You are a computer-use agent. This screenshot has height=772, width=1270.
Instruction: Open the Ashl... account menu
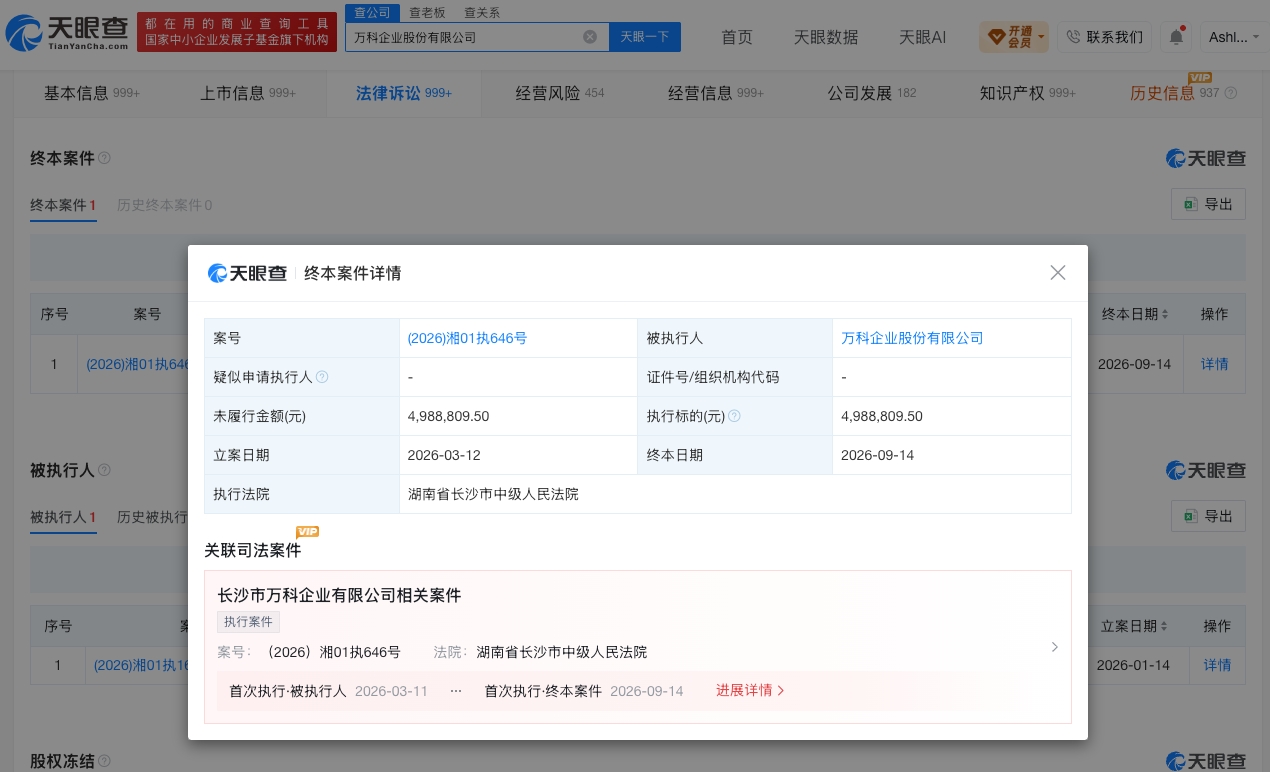pos(1235,37)
